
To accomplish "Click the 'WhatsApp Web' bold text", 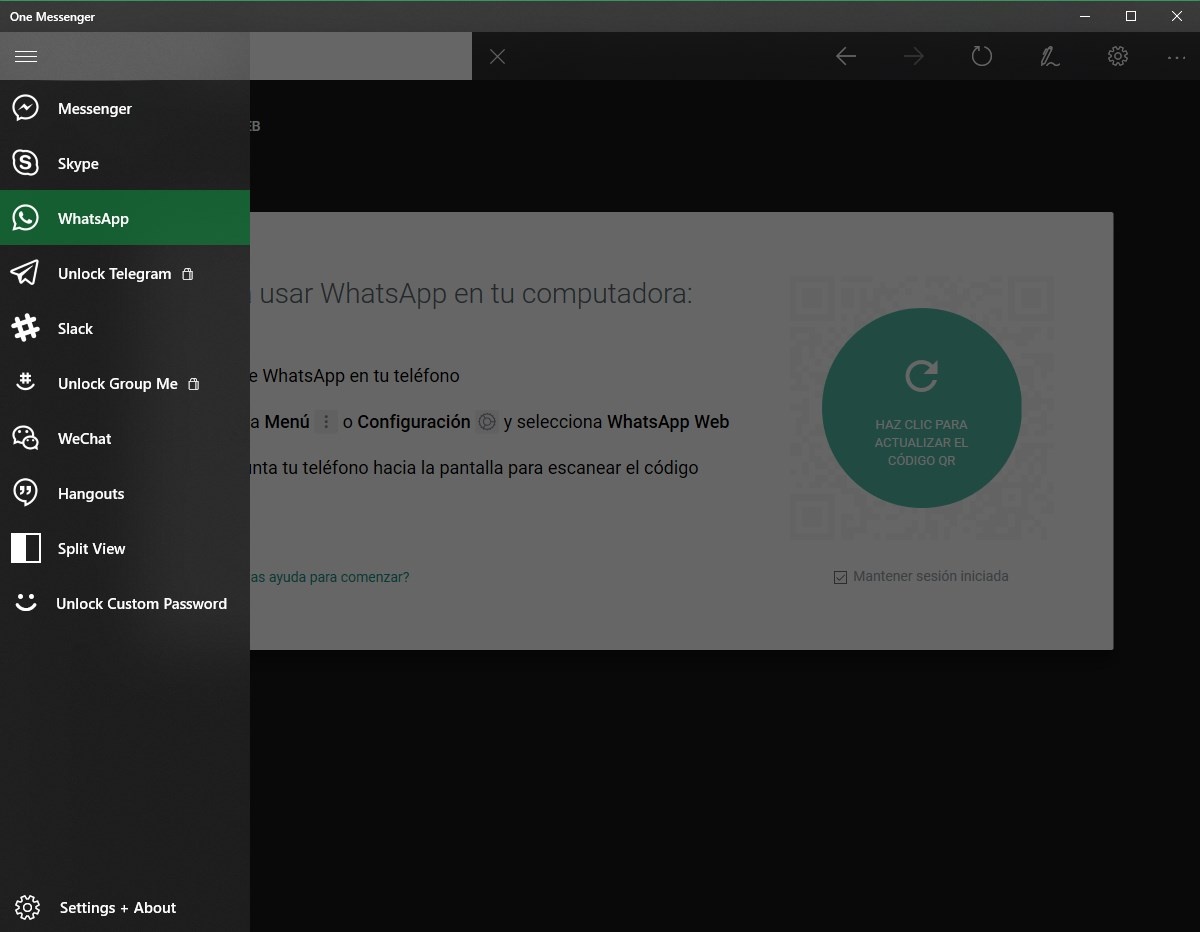I will click(668, 422).
